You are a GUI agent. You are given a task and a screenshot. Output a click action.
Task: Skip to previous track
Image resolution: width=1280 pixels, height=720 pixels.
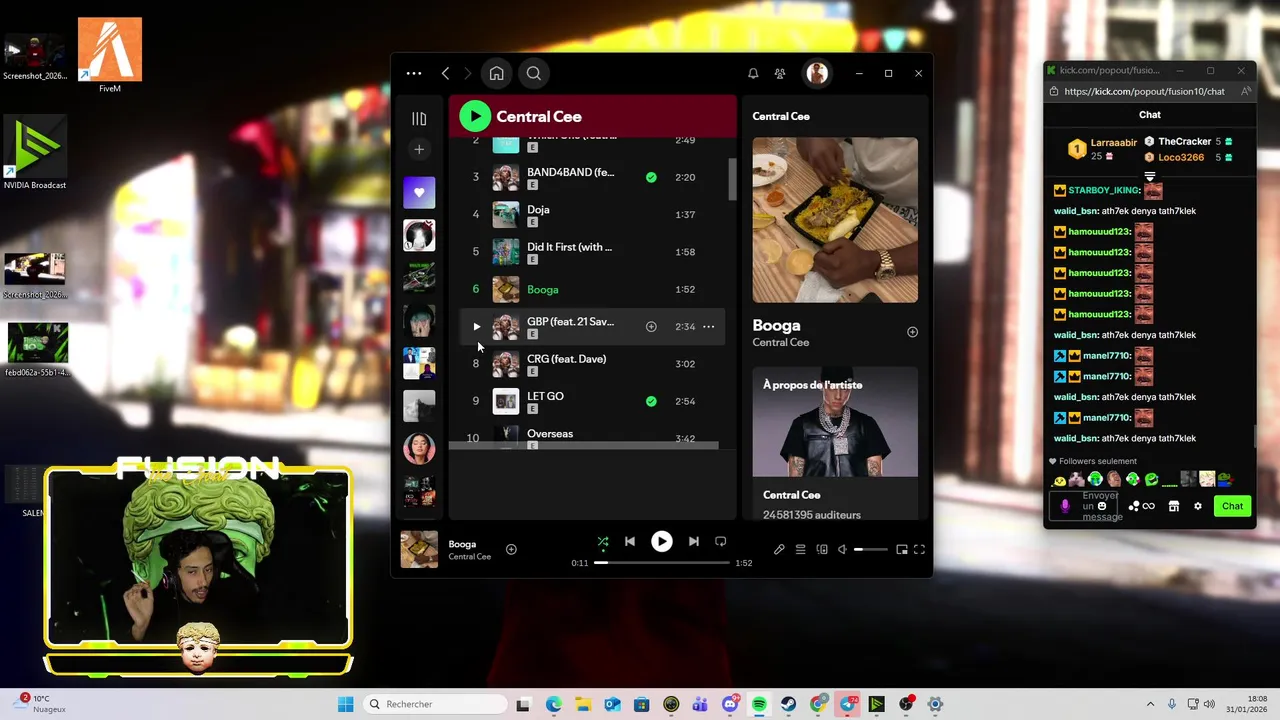pyautogui.click(x=630, y=541)
